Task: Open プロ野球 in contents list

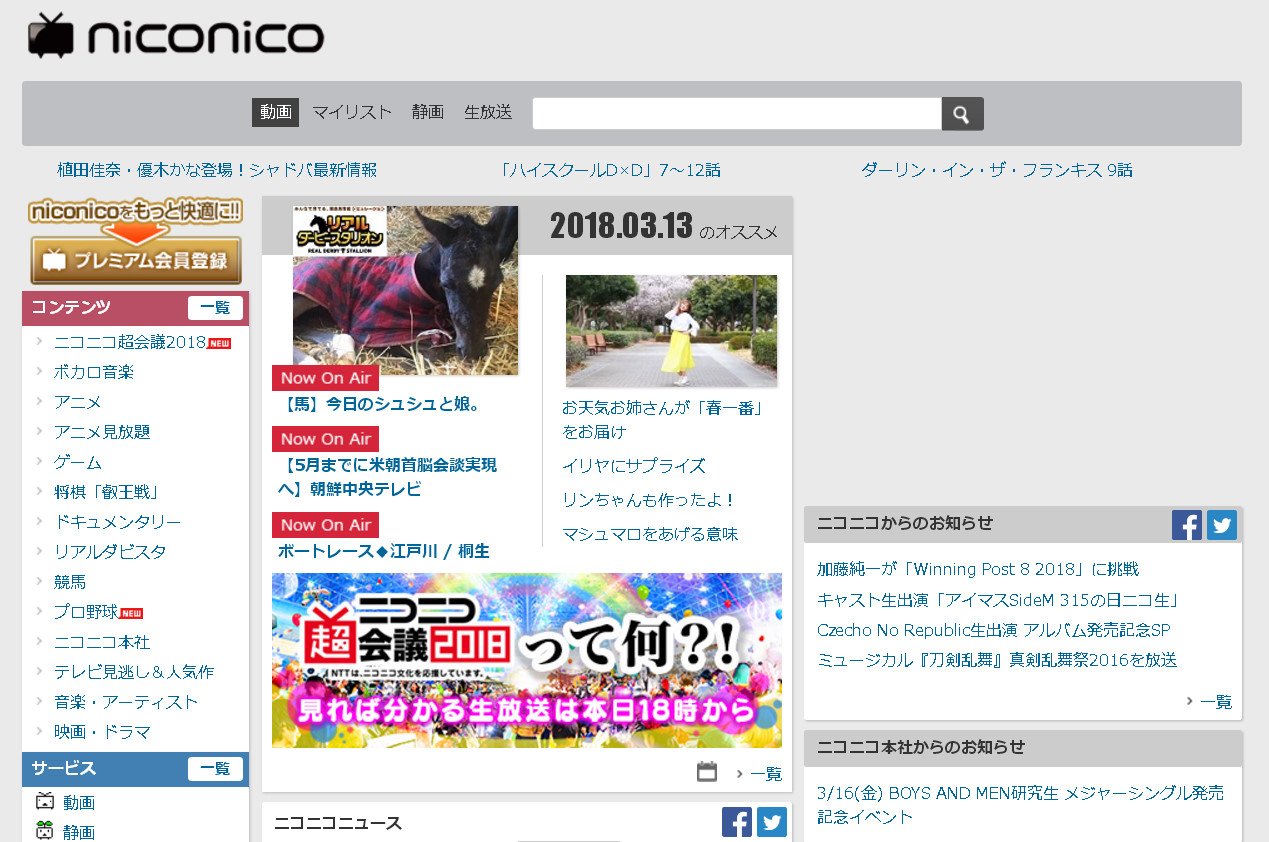Action: pos(86,612)
